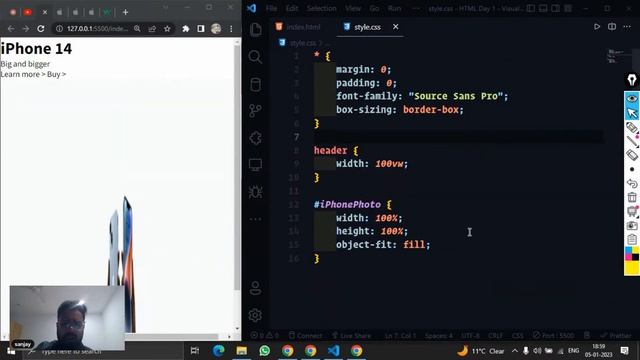This screenshot has height=360, width=640.
Task: Select the annotation line drawing tool
Action: [632, 141]
